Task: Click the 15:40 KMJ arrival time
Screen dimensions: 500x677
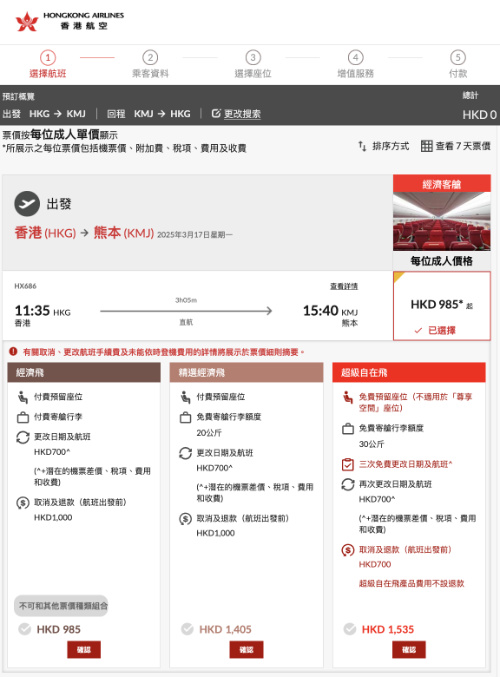Action: 330,311
